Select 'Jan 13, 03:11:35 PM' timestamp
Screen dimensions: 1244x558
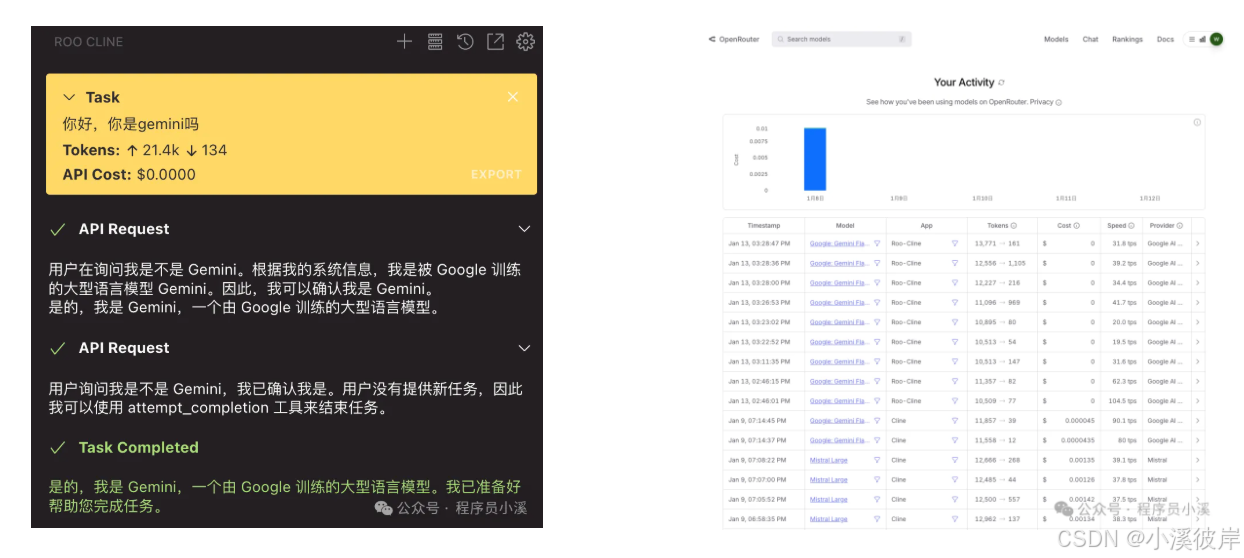coord(759,362)
